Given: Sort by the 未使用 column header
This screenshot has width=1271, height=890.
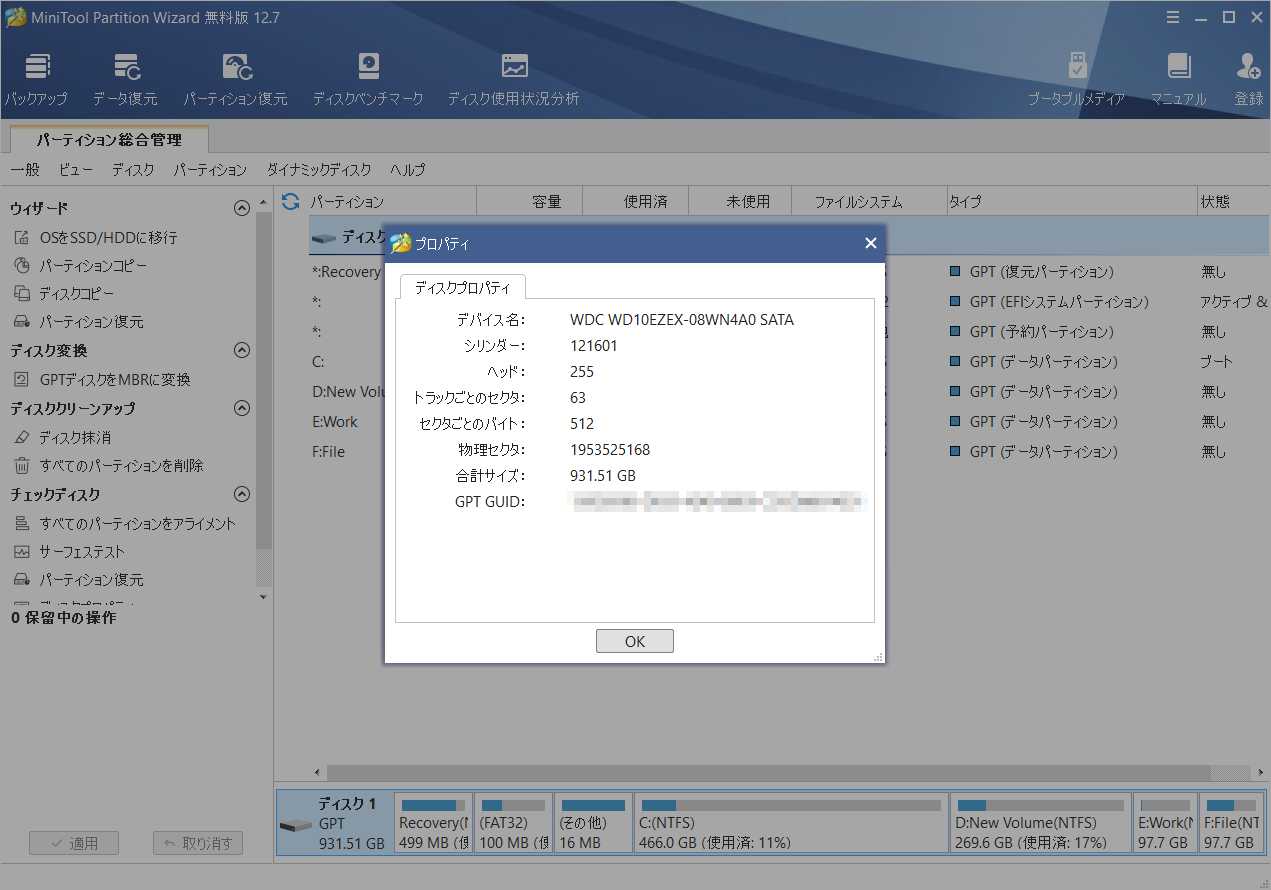Looking at the screenshot, I should [x=740, y=201].
